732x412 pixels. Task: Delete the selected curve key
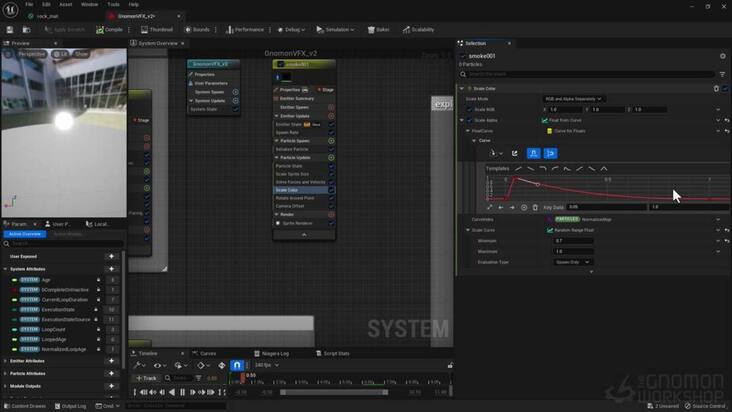point(535,207)
